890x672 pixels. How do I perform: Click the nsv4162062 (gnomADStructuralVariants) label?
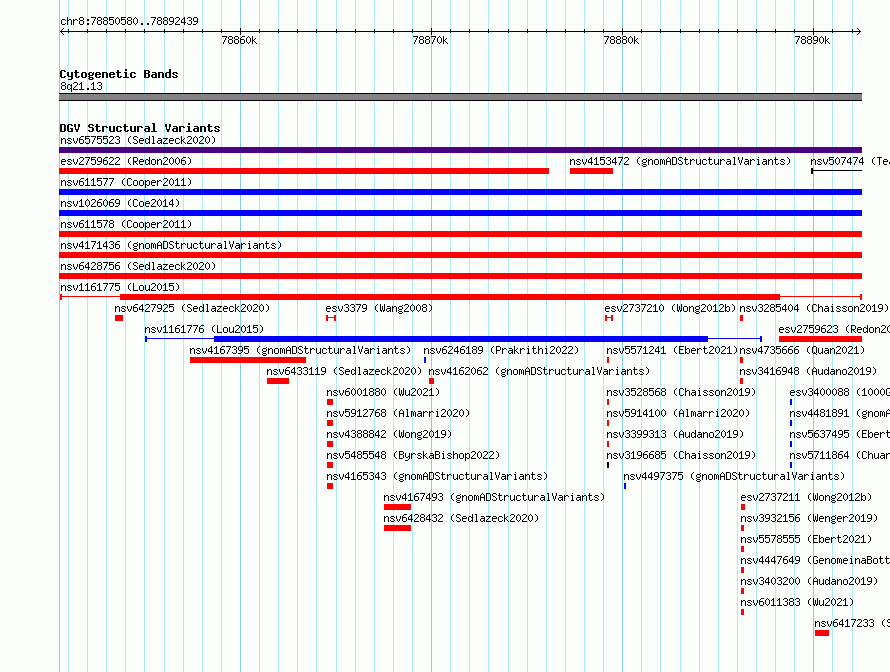539,371
